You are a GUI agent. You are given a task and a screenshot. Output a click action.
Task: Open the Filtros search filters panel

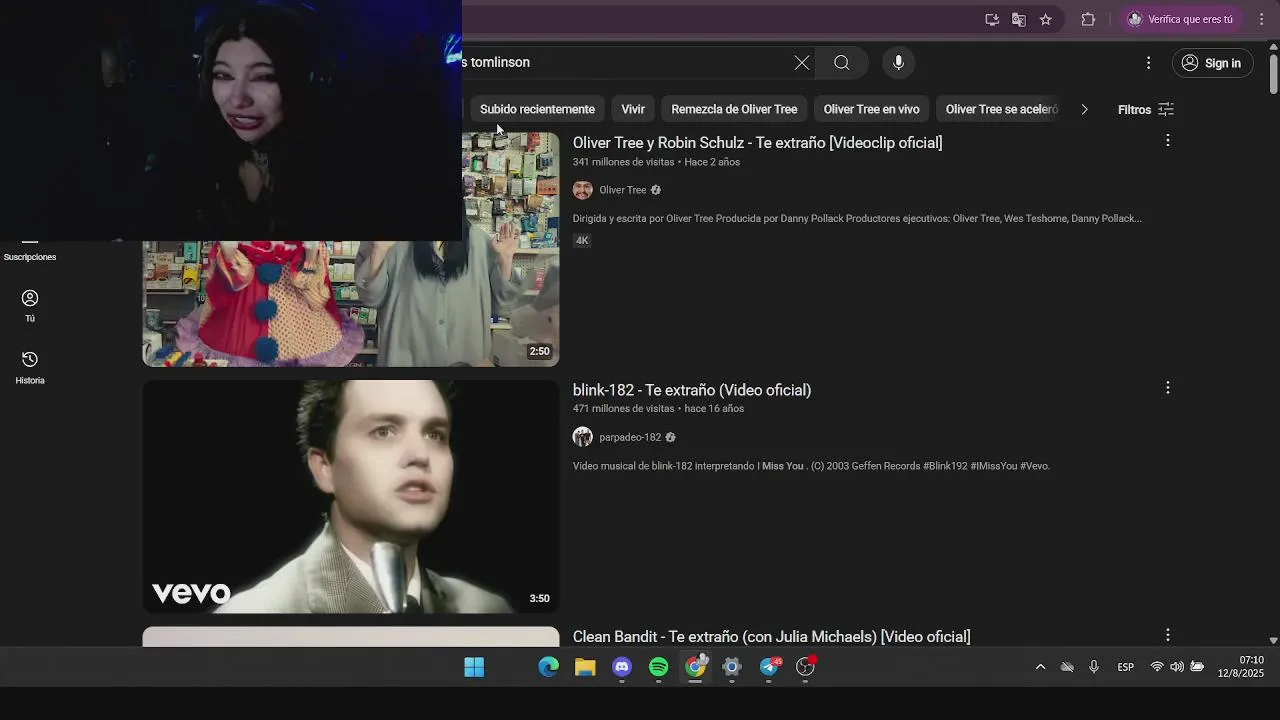[x=1146, y=109]
